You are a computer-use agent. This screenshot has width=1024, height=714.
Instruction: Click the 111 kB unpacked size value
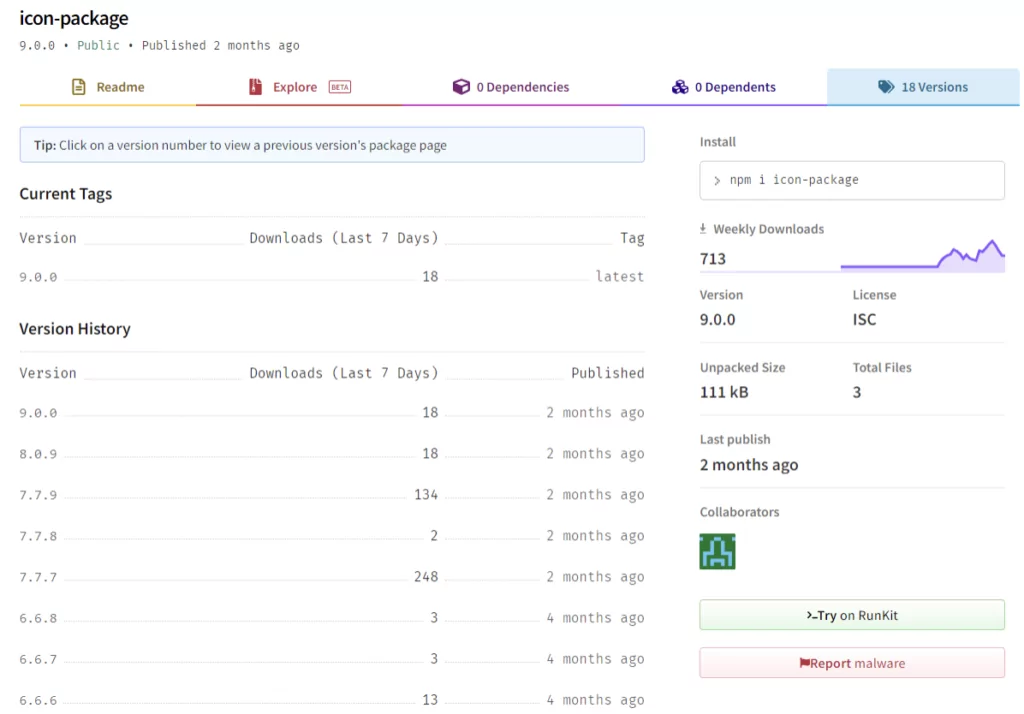724,392
